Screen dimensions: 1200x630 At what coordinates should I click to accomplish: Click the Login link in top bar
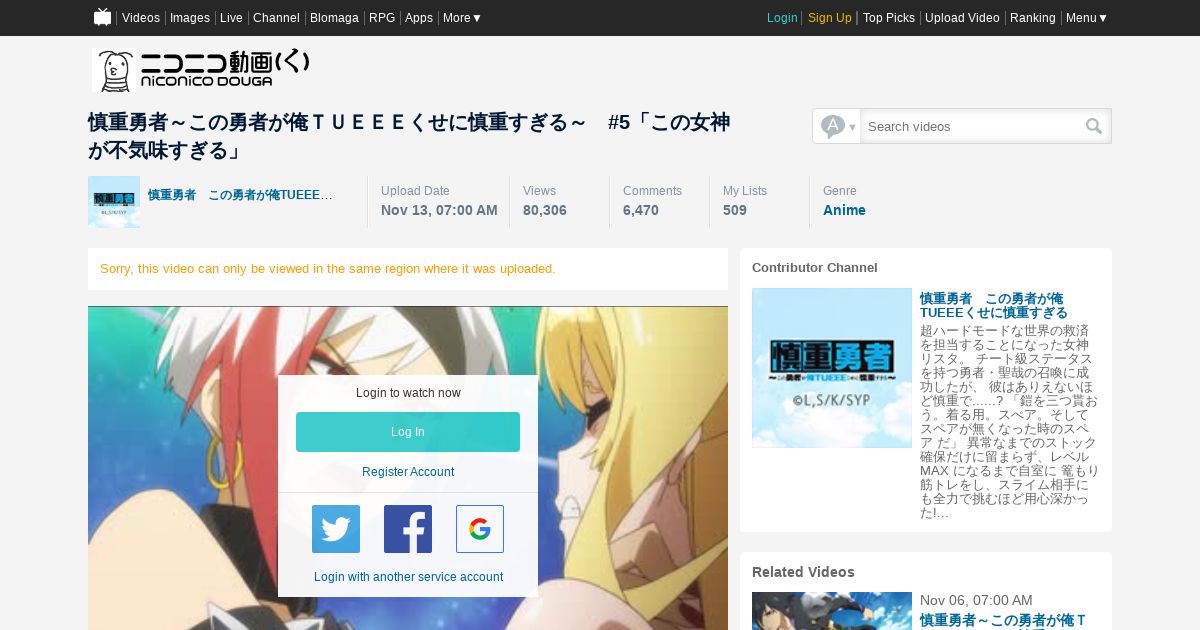782,18
